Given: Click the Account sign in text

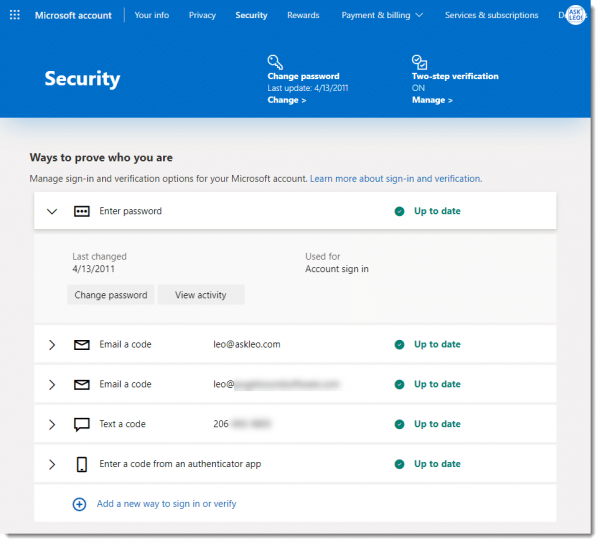Looking at the screenshot, I should click(x=336, y=269).
